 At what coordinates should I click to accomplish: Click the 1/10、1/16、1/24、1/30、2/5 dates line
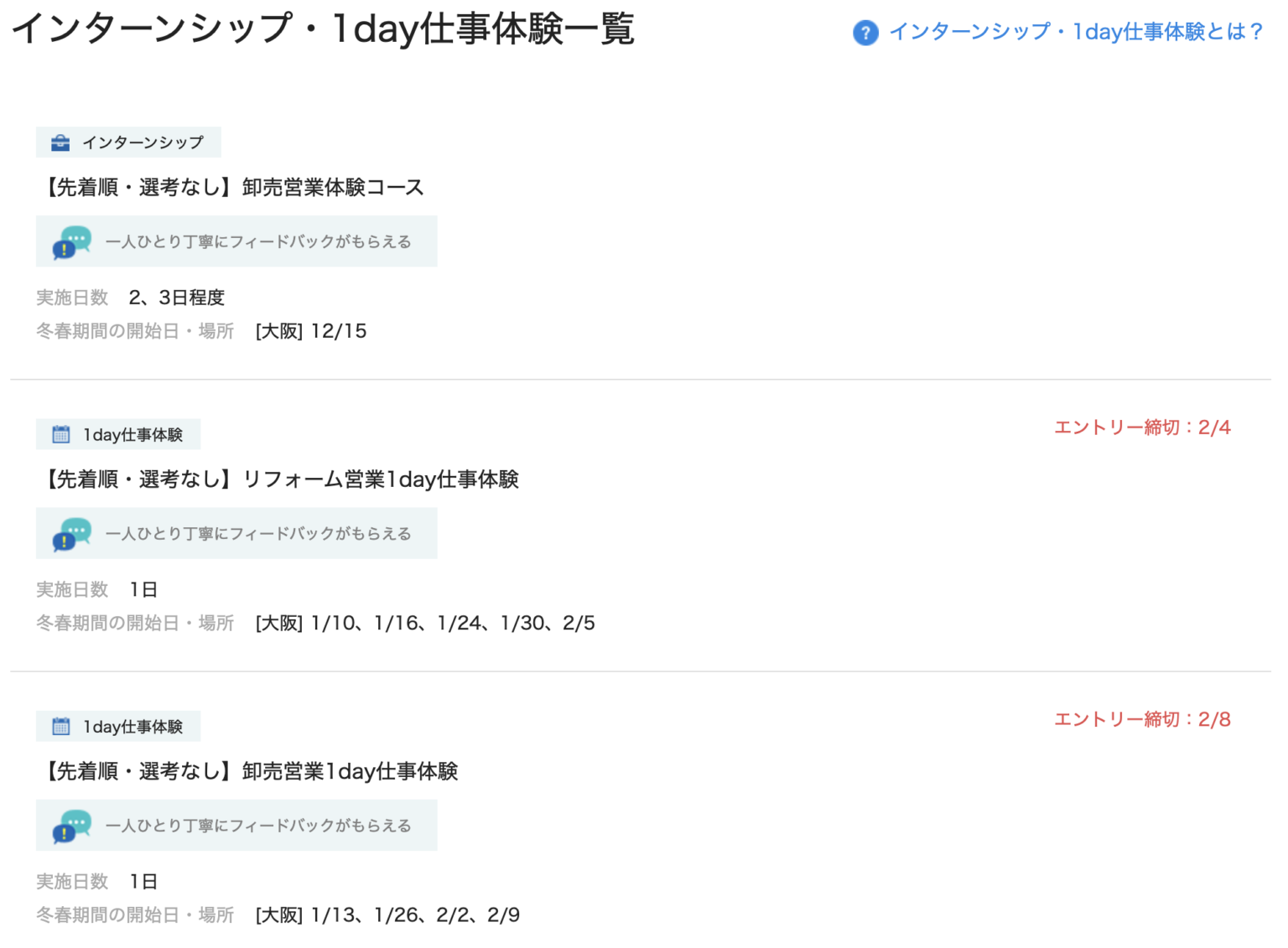(425, 623)
